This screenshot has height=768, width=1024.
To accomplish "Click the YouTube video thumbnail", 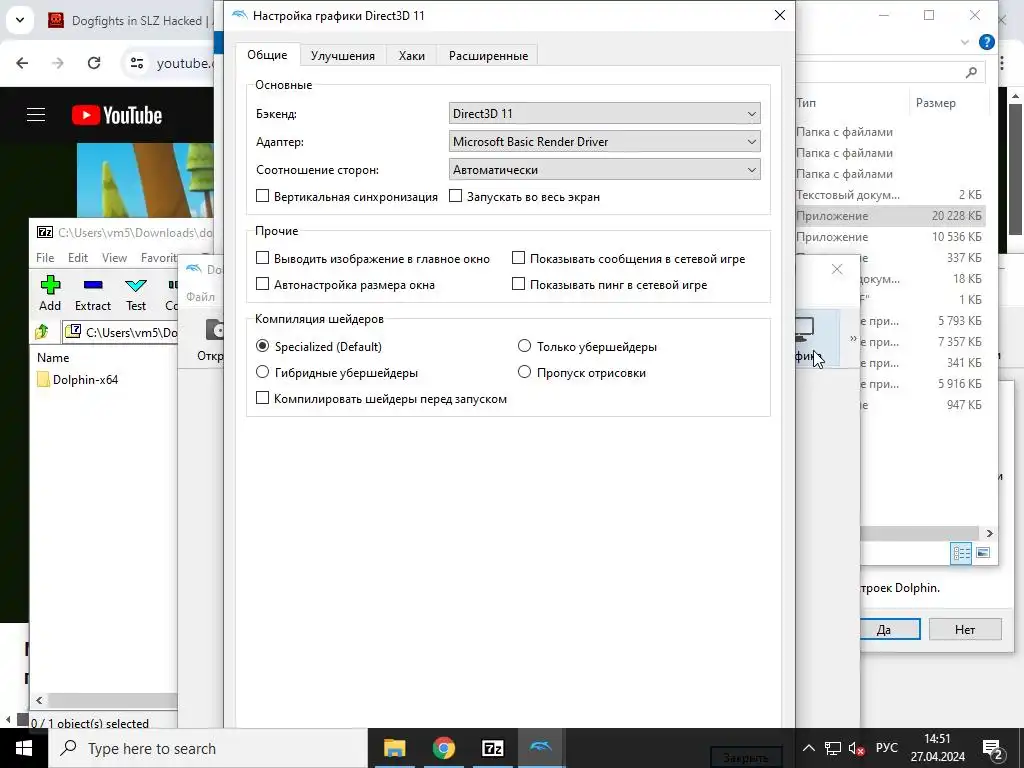I will [x=145, y=180].
